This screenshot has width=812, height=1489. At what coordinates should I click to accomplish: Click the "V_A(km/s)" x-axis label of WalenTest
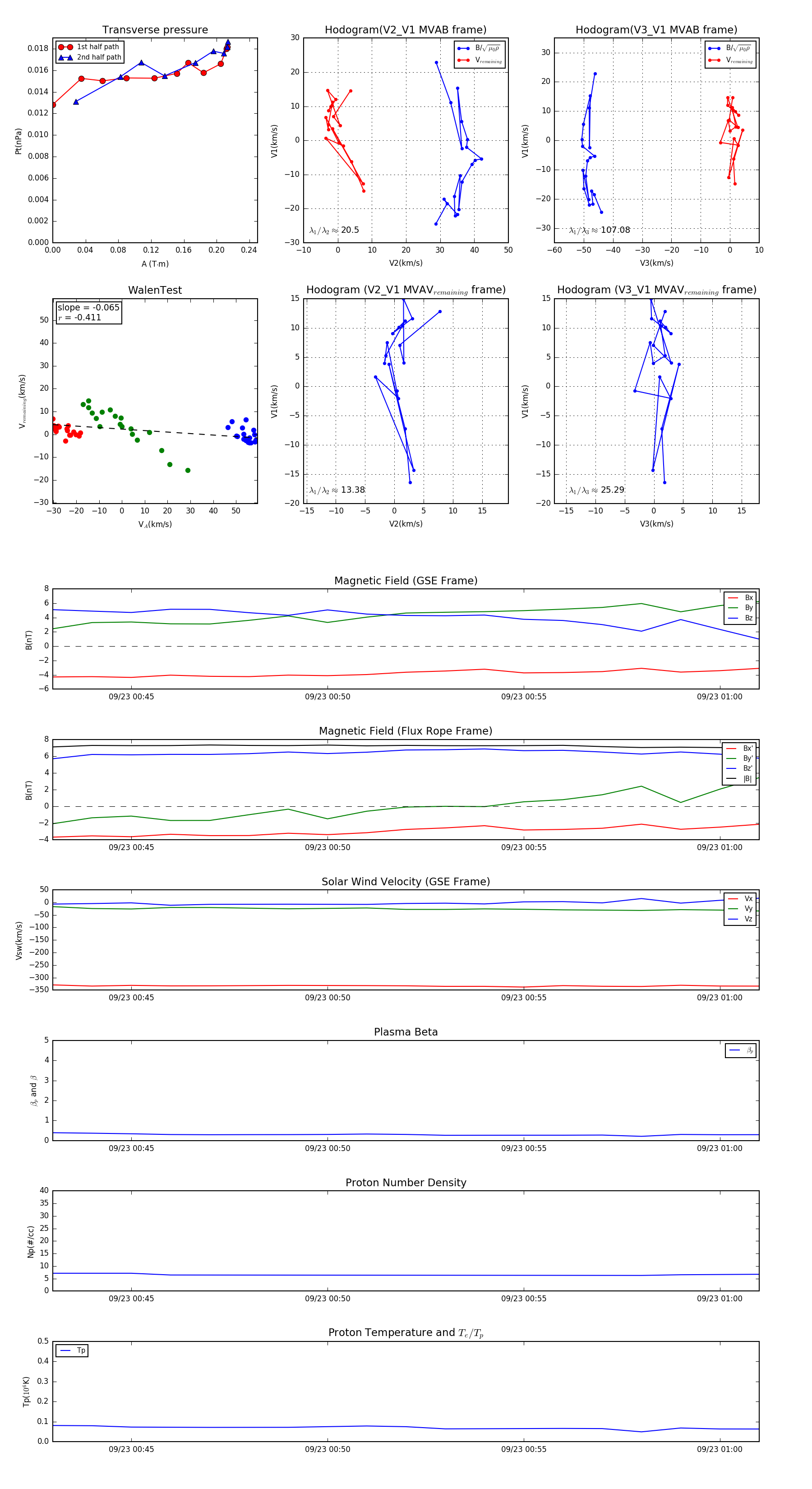(155, 524)
